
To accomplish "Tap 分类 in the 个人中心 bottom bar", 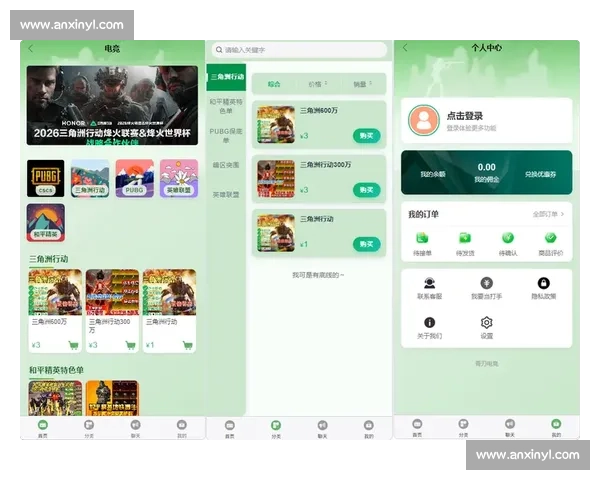I will point(463,428).
